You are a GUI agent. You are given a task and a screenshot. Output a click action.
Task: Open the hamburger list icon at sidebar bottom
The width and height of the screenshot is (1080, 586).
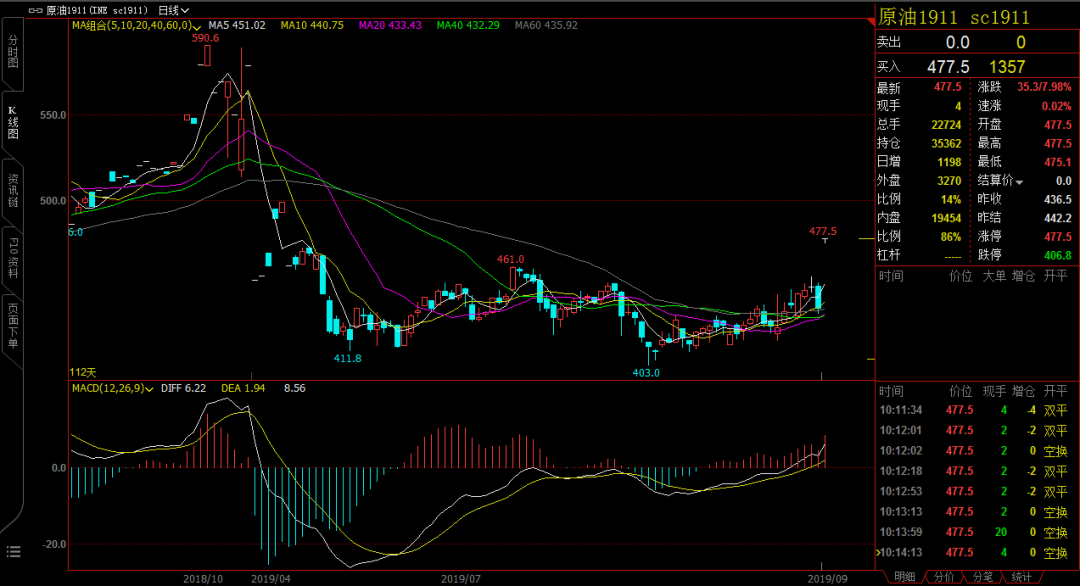[13, 552]
